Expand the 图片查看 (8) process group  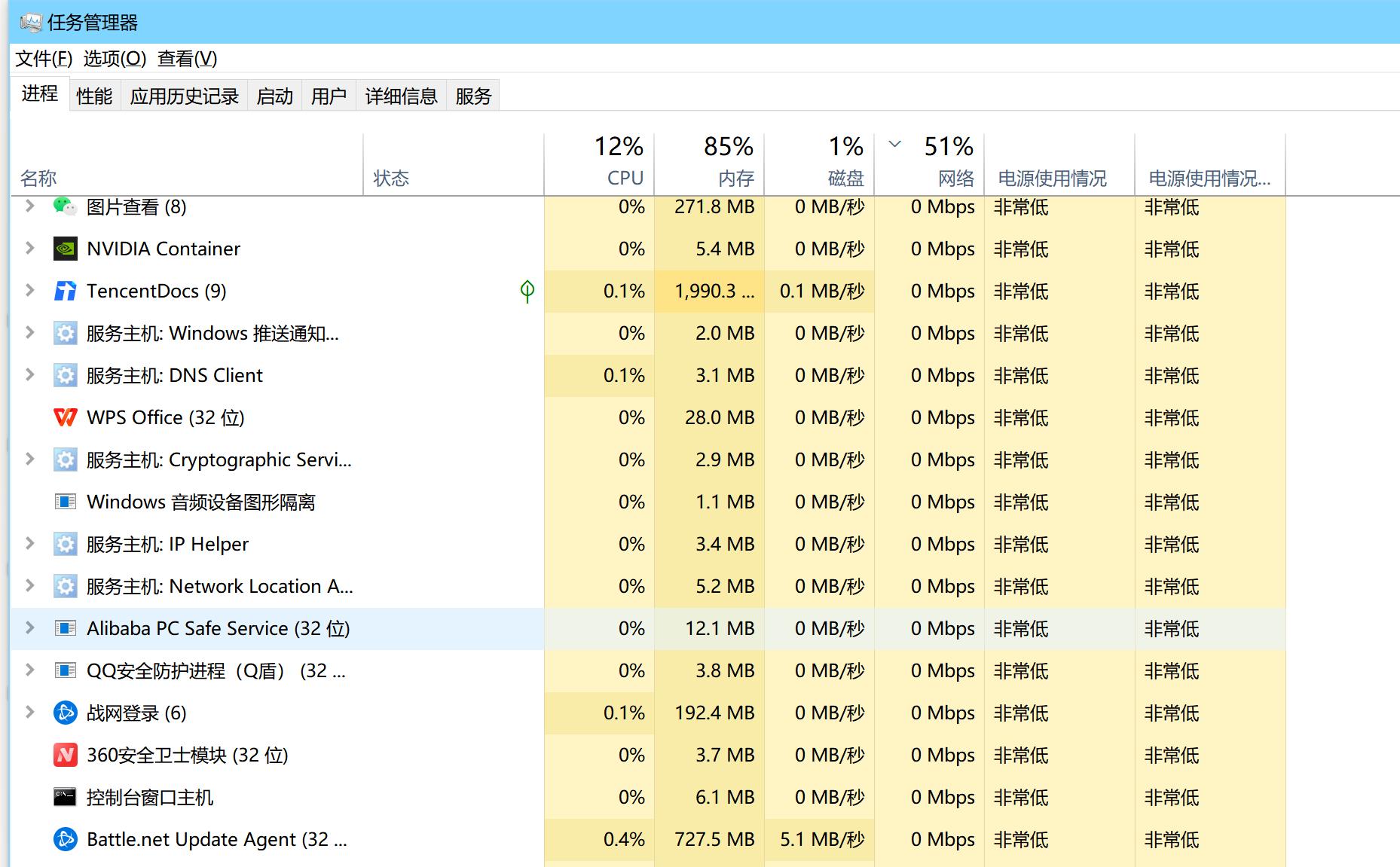pos(29,207)
